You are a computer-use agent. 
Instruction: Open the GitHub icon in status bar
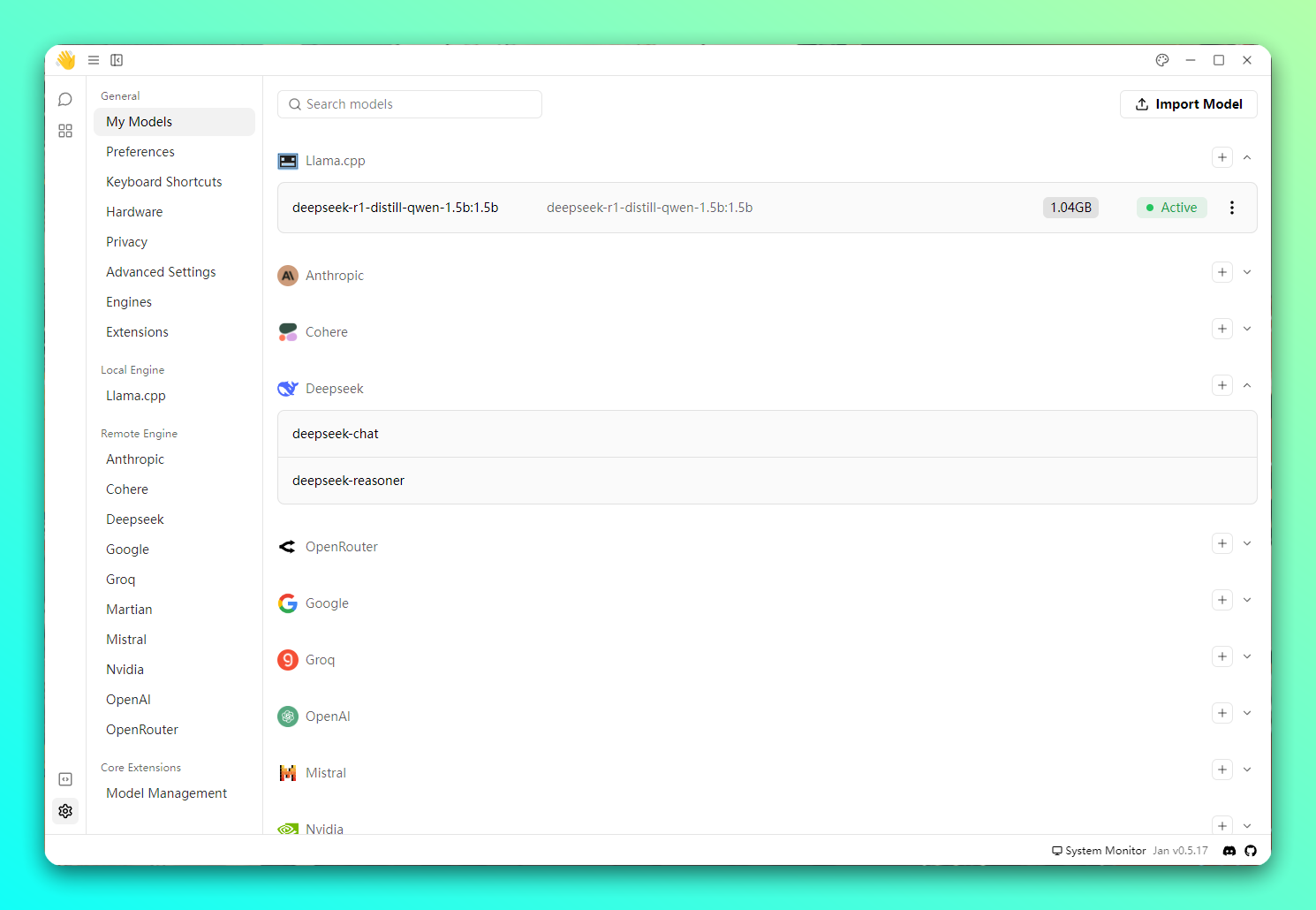[1251, 851]
